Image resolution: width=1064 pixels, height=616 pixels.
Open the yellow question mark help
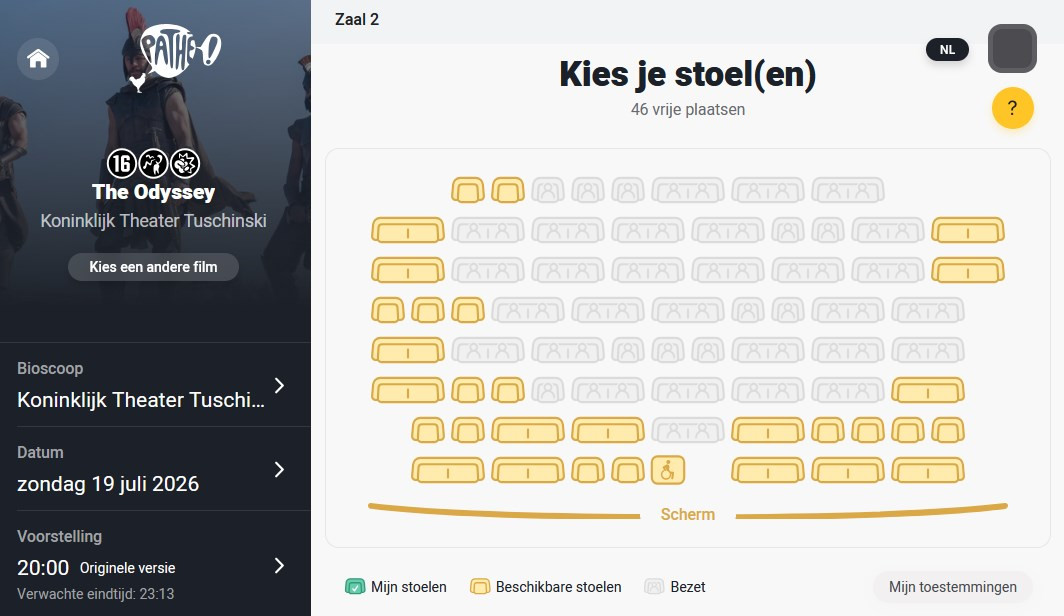pyautogui.click(x=1012, y=108)
